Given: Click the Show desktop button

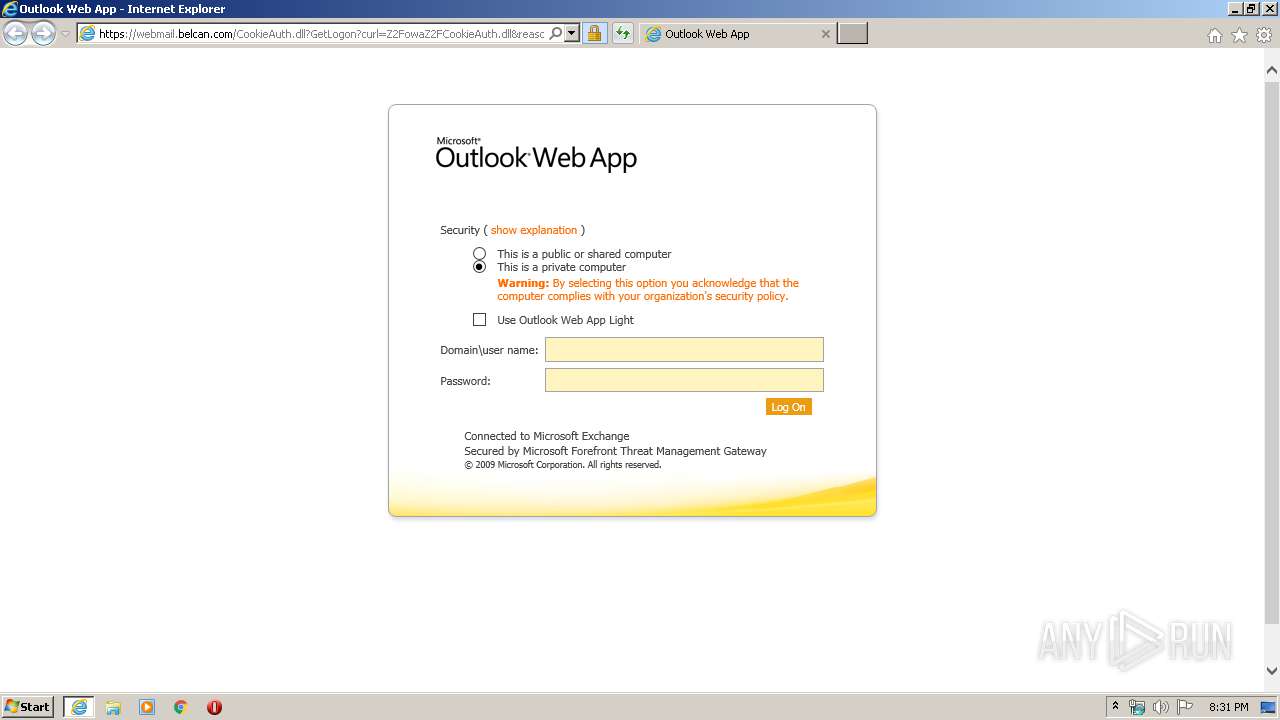Looking at the screenshot, I should pyautogui.click(x=1269, y=707).
